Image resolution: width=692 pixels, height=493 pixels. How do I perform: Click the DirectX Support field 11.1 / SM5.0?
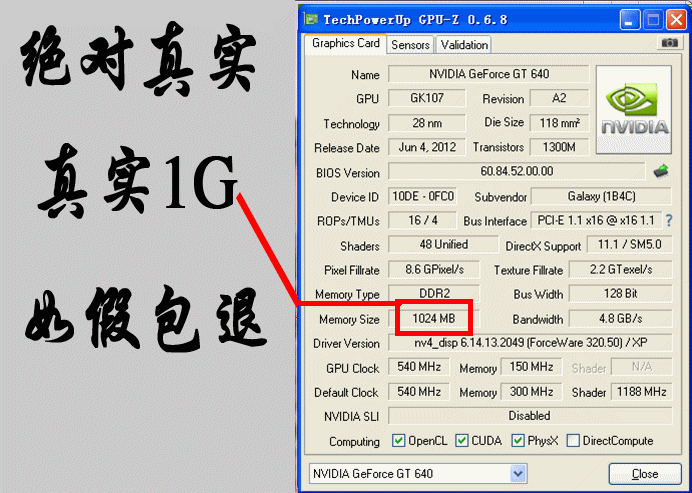[x=629, y=245]
